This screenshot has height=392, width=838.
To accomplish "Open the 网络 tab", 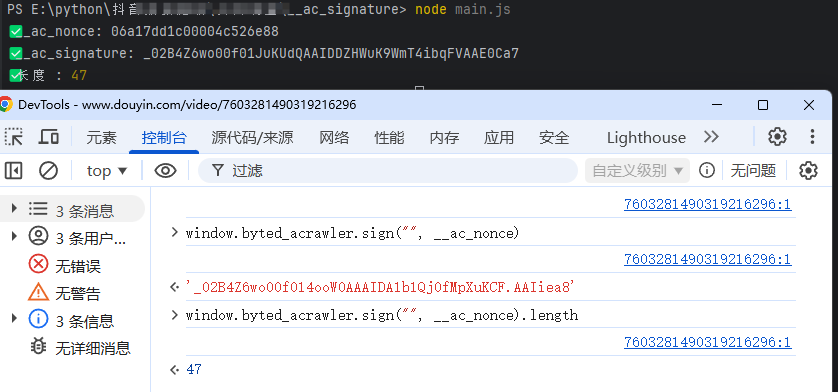I will pos(334,137).
